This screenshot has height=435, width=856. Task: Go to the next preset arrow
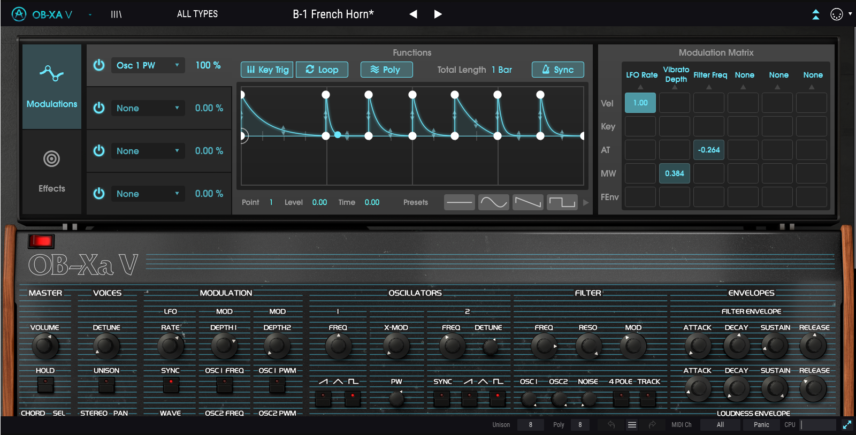click(438, 14)
